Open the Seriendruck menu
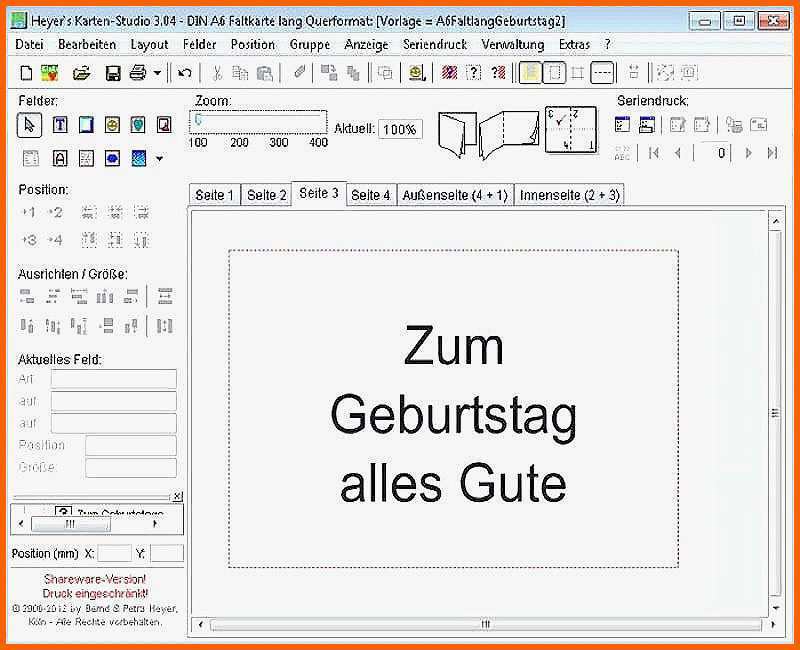800x650 pixels. pyautogui.click(x=435, y=45)
